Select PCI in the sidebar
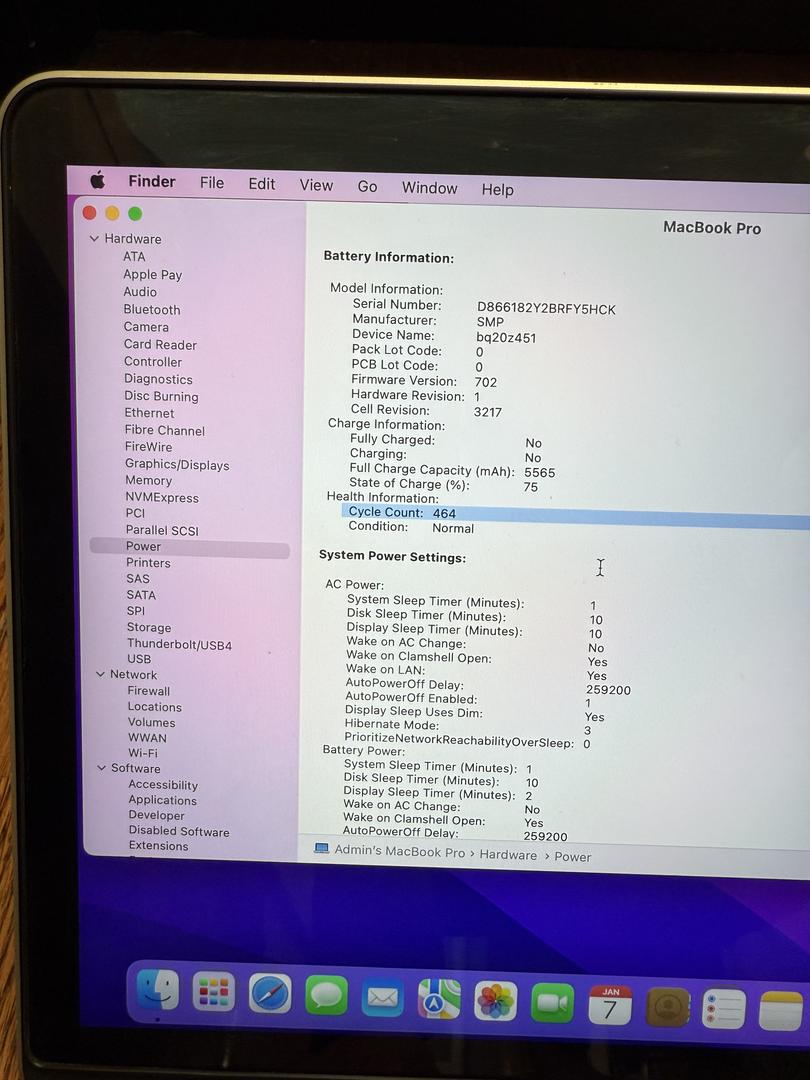 (135, 513)
